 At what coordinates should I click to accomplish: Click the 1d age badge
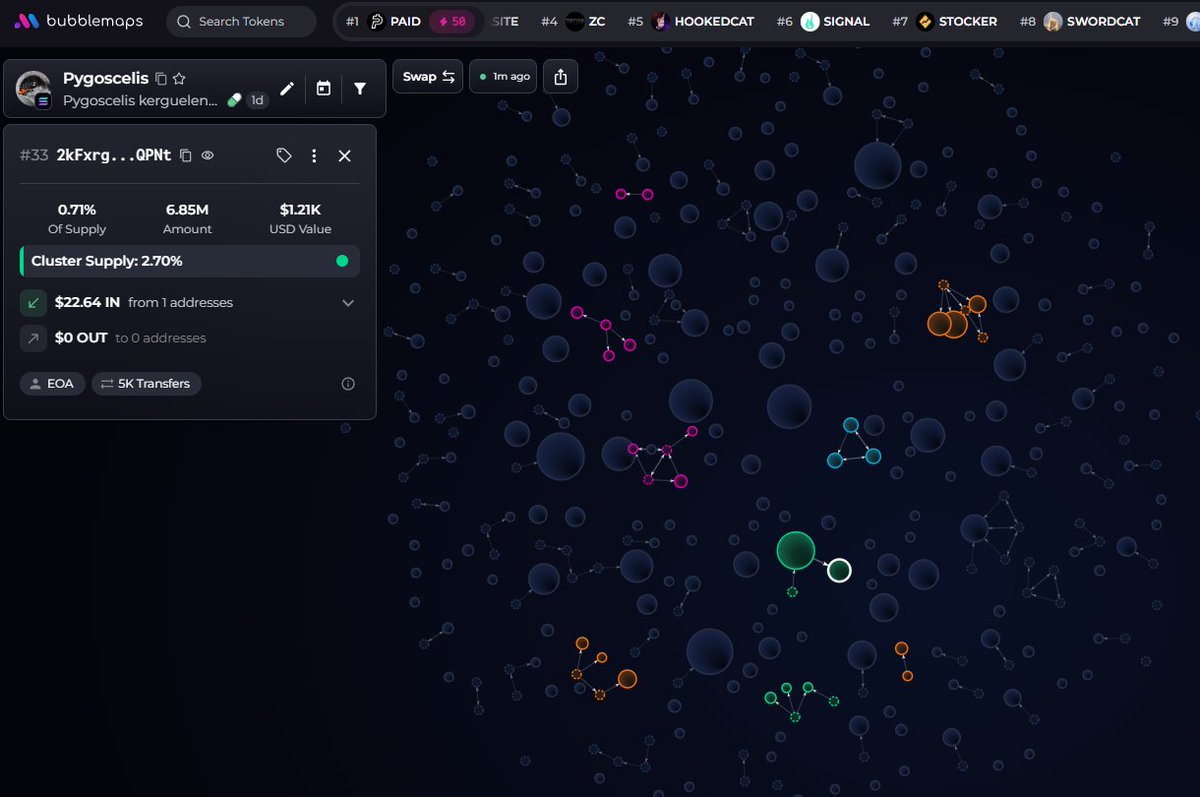tap(257, 100)
